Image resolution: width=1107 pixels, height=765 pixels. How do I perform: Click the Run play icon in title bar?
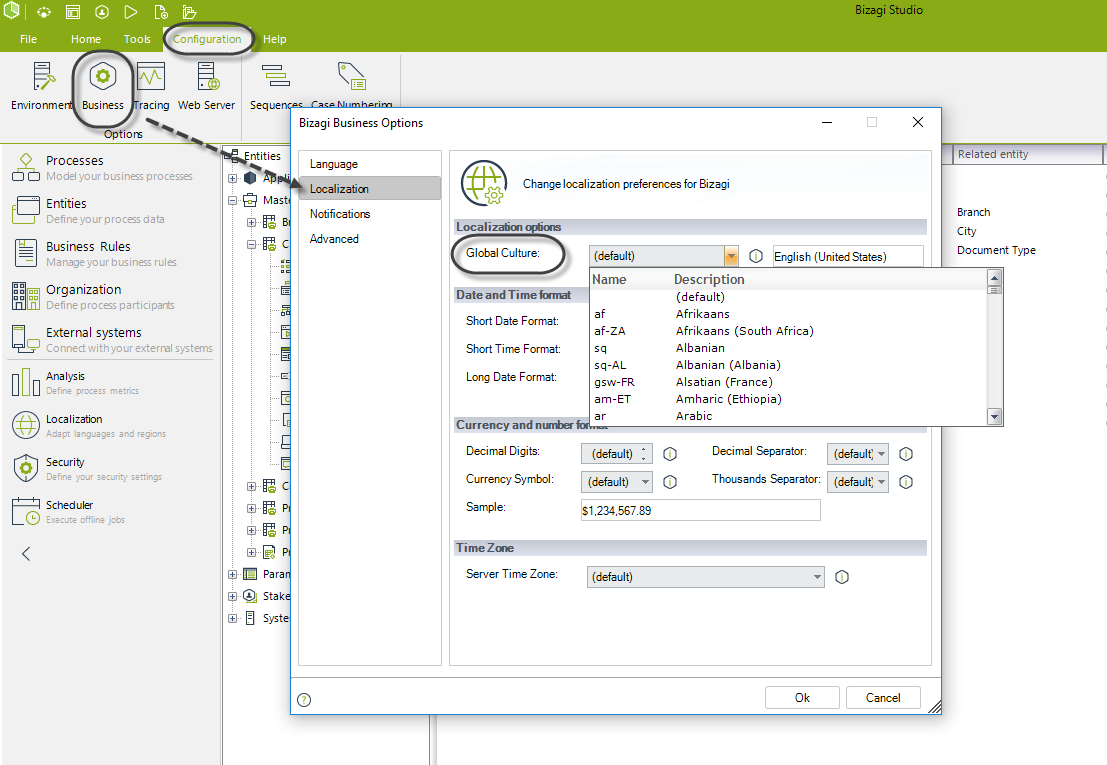tap(131, 11)
